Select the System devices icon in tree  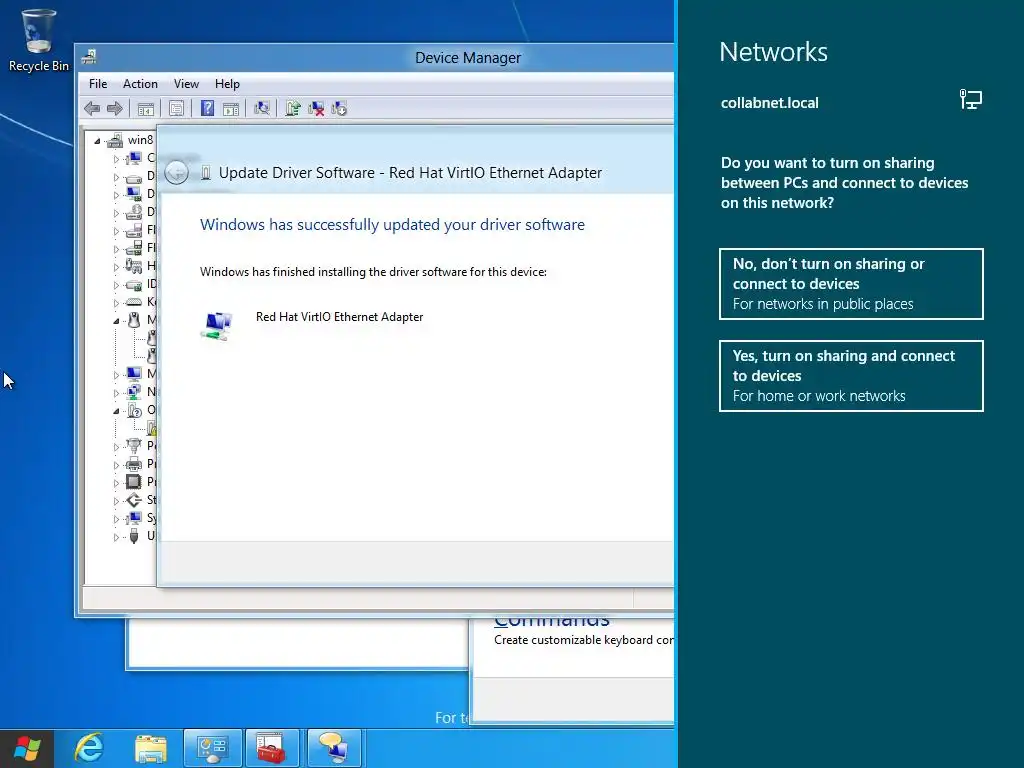[134, 518]
